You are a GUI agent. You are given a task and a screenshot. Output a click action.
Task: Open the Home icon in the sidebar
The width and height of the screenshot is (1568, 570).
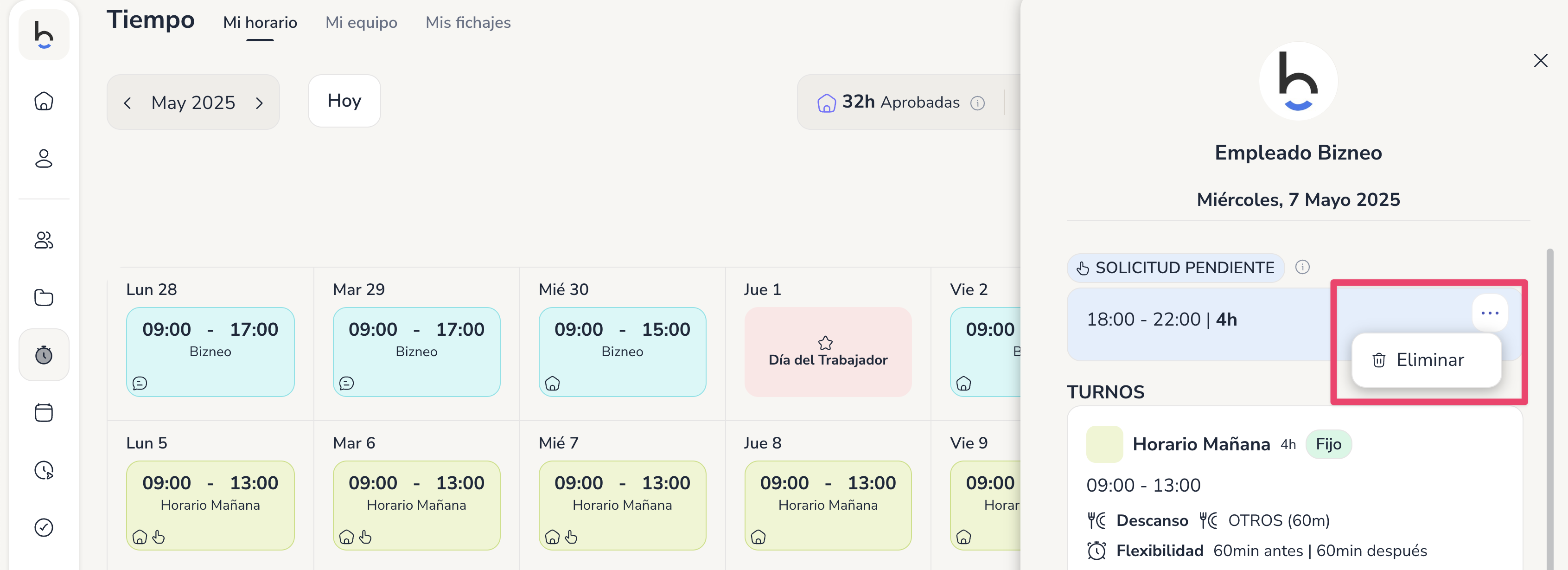(44, 101)
